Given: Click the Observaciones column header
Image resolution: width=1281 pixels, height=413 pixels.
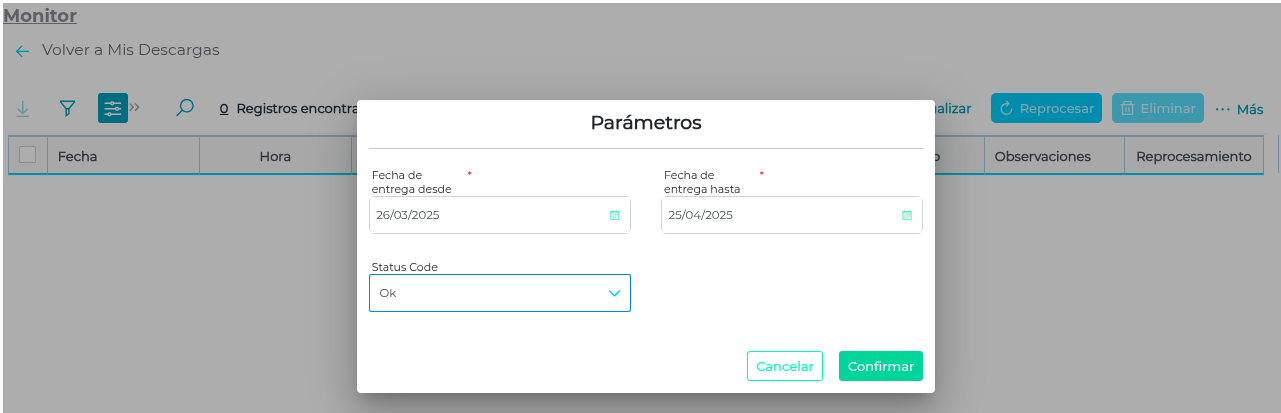Looking at the screenshot, I should point(1042,156).
